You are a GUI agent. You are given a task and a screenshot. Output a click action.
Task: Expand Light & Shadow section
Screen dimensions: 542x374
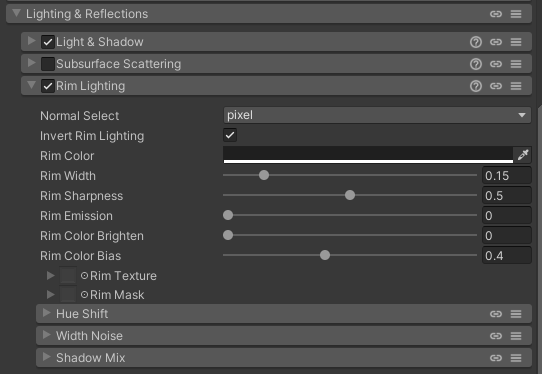(x=31, y=41)
